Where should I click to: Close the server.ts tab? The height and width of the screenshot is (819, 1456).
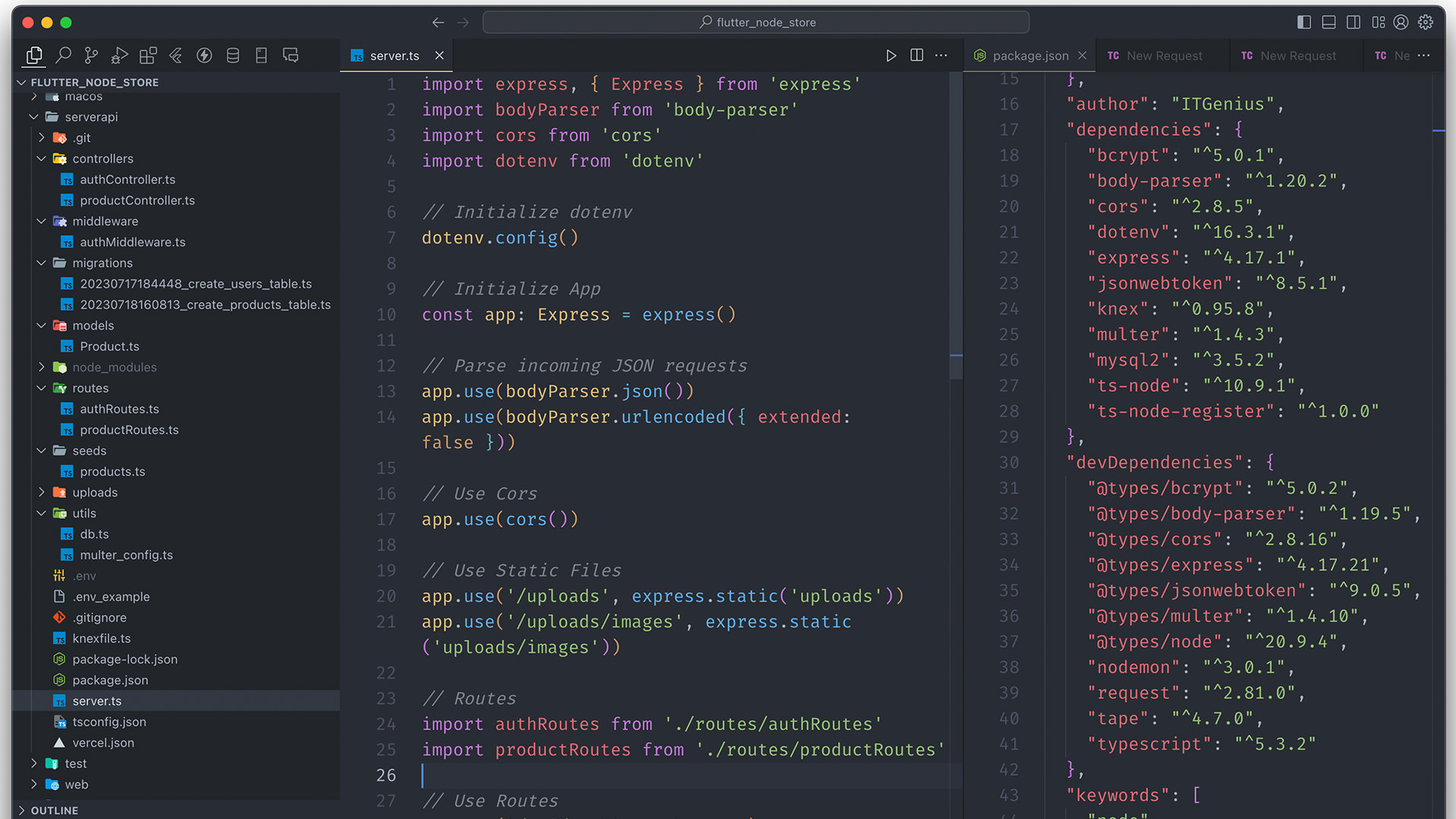click(439, 55)
